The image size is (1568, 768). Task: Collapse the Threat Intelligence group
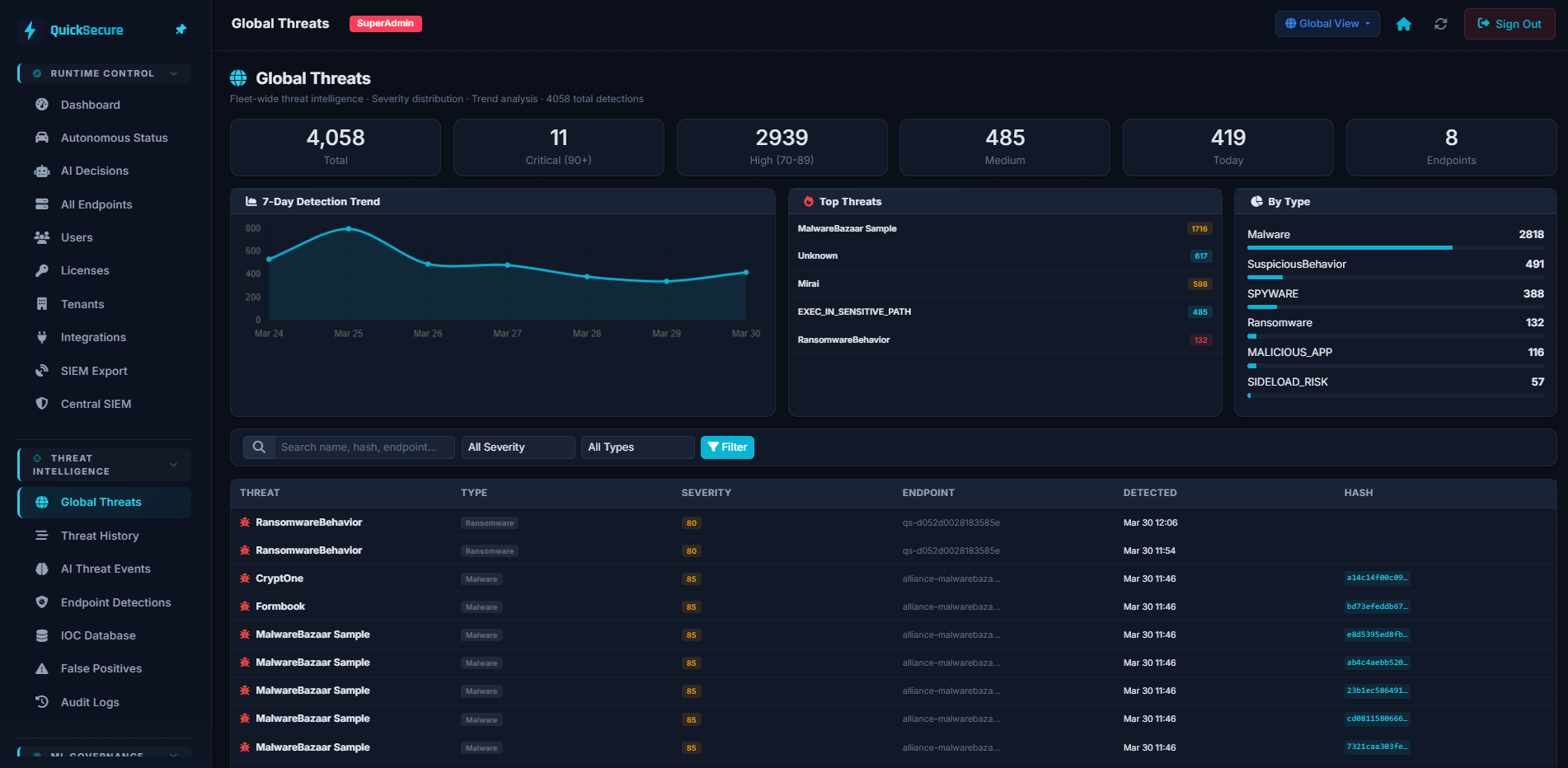[173, 464]
